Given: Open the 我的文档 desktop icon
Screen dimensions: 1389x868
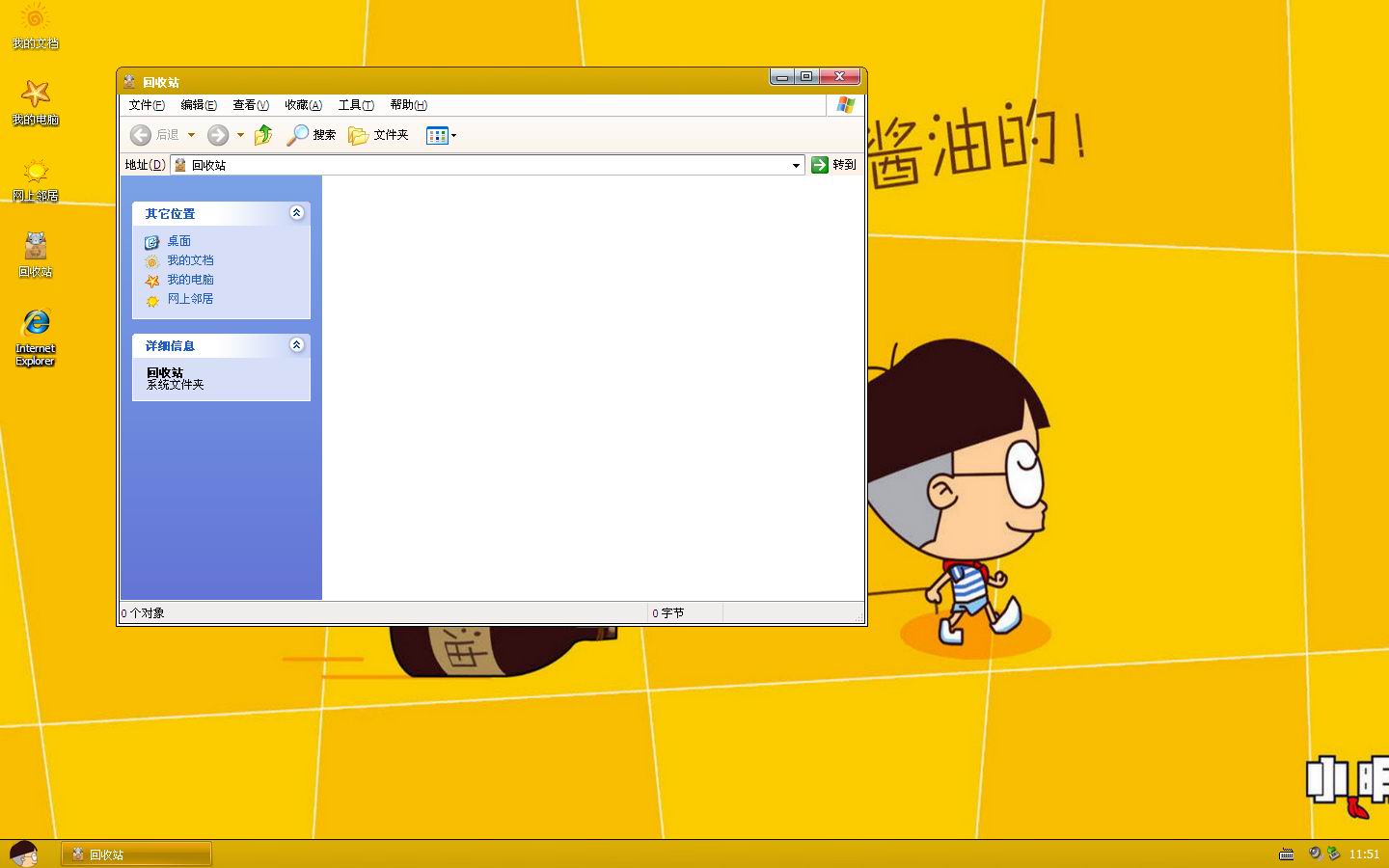Looking at the screenshot, I should pos(35,26).
